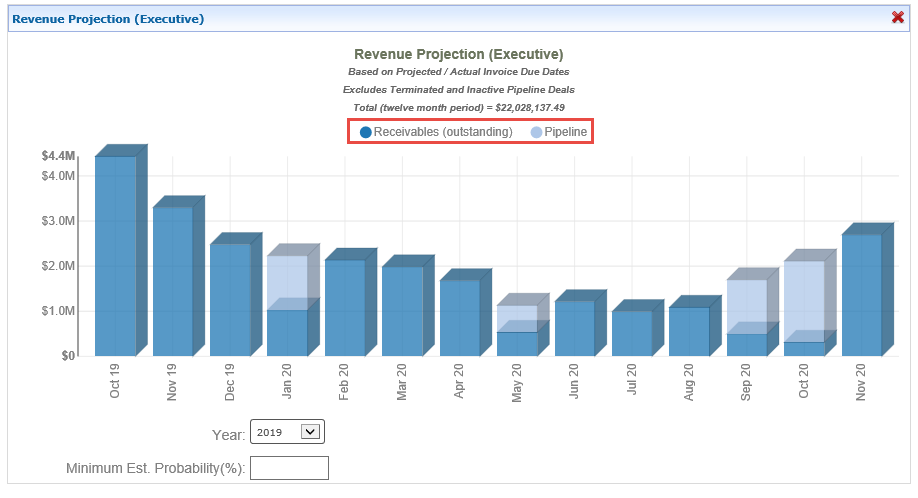Select the Feb 20 bar
The image size is (918, 498).
coord(345,308)
